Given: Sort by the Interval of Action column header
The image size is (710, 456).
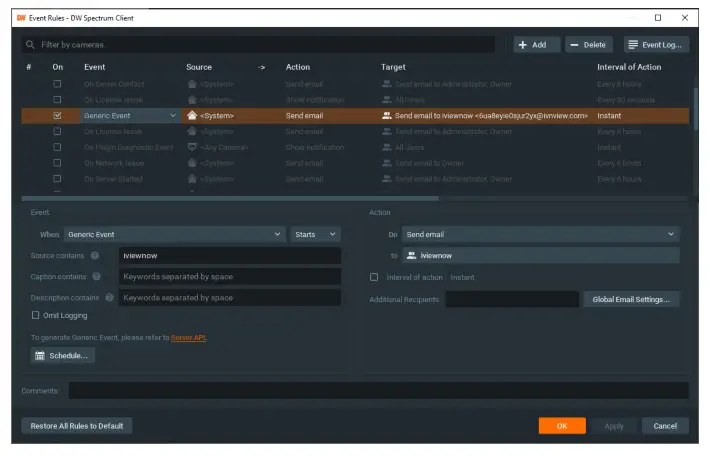Looking at the screenshot, I should [x=629, y=67].
